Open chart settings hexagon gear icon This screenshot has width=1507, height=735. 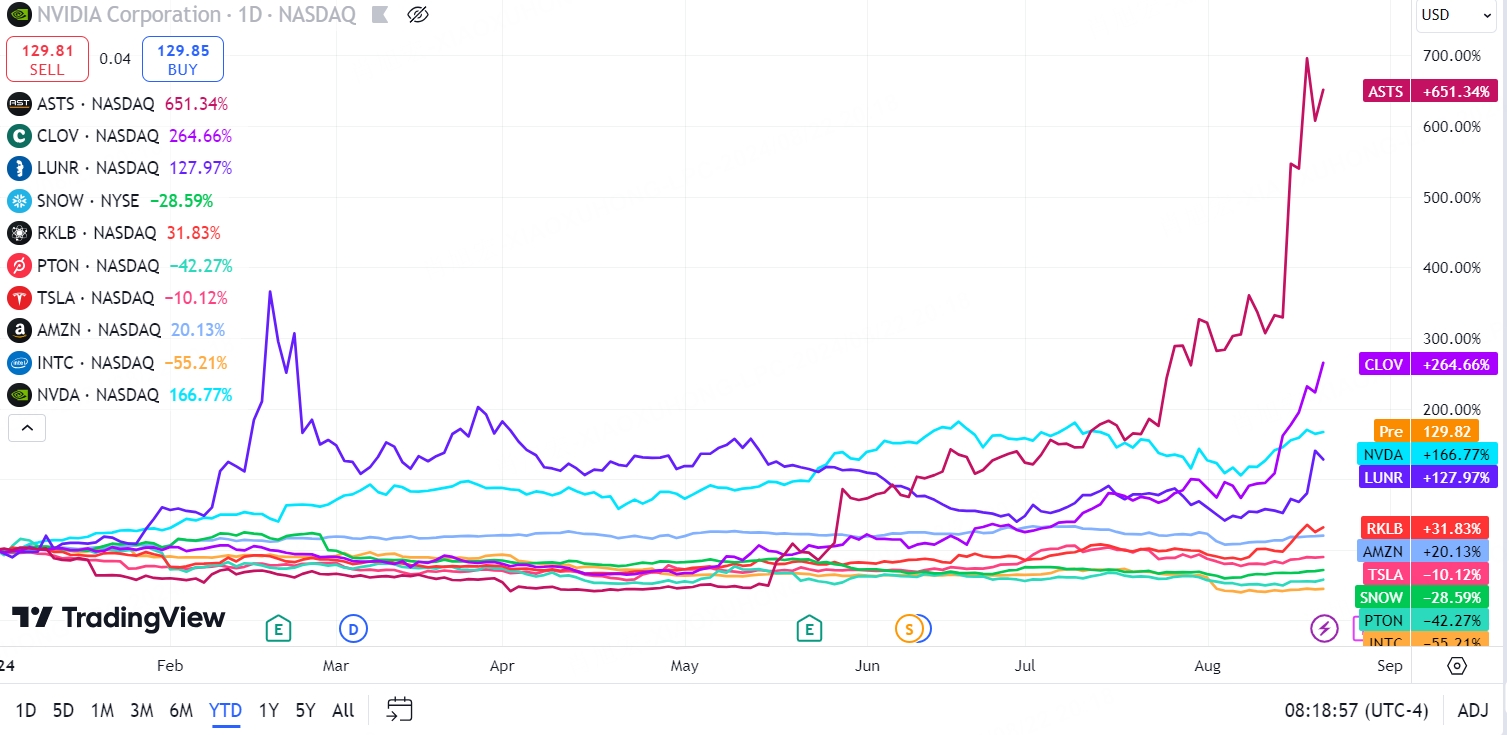coord(1457,666)
